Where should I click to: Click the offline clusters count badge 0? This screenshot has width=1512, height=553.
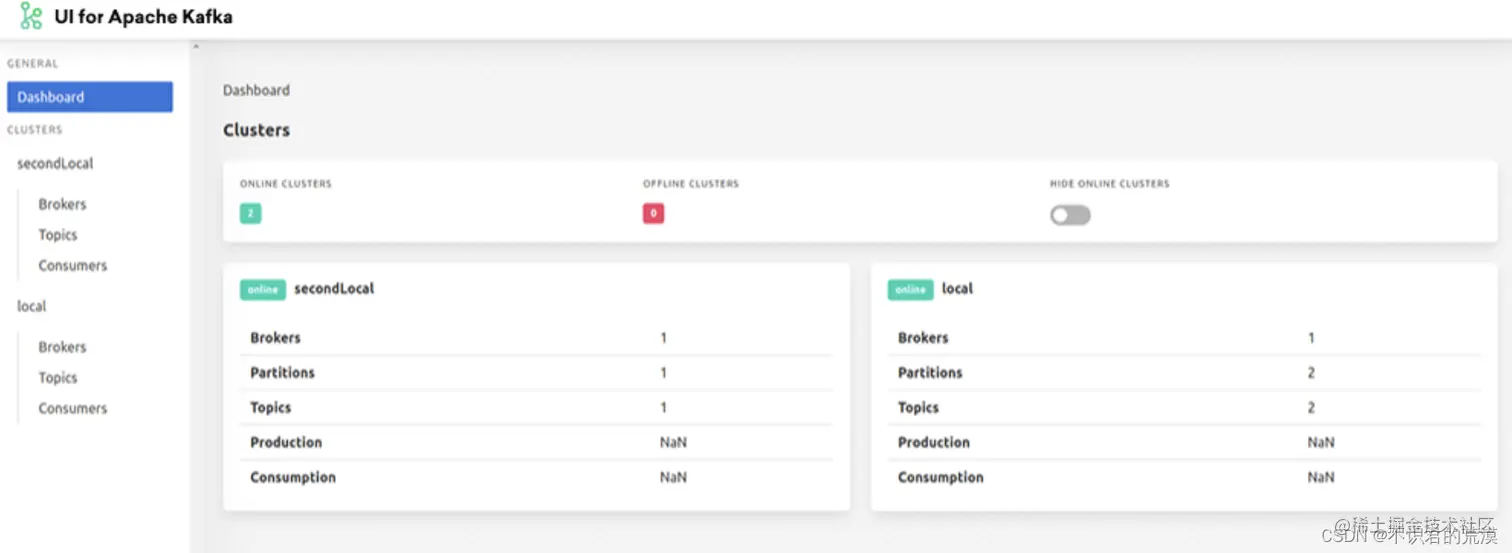653,213
